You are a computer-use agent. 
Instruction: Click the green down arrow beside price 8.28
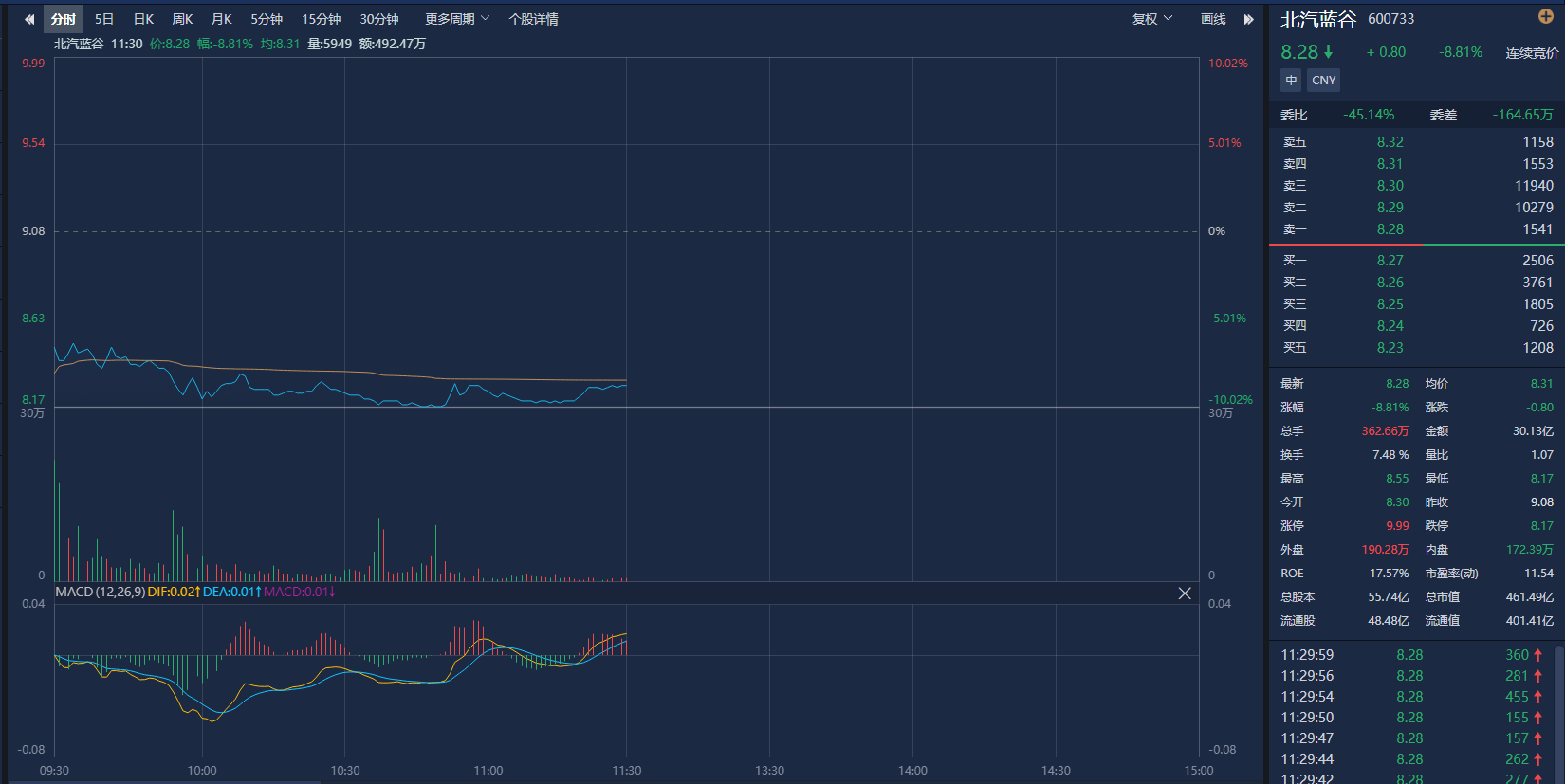pos(1329,52)
